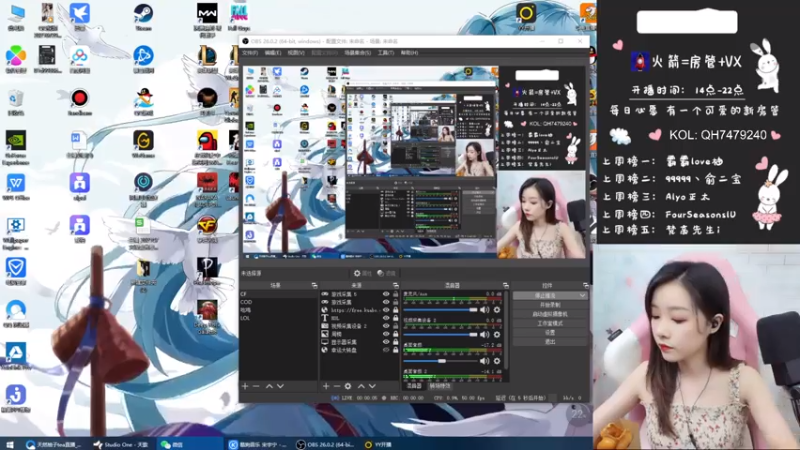
Task: Select the CrossFire CF game icon
Action: click(207, 228)
